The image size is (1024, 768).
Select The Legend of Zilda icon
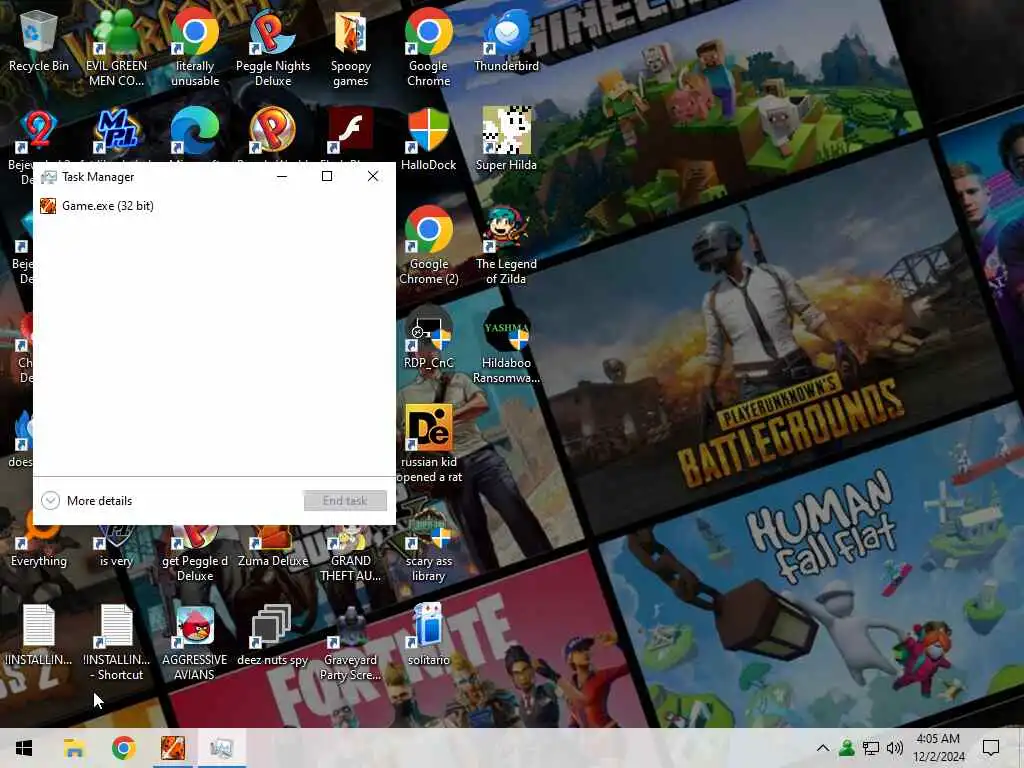(506, 246)
